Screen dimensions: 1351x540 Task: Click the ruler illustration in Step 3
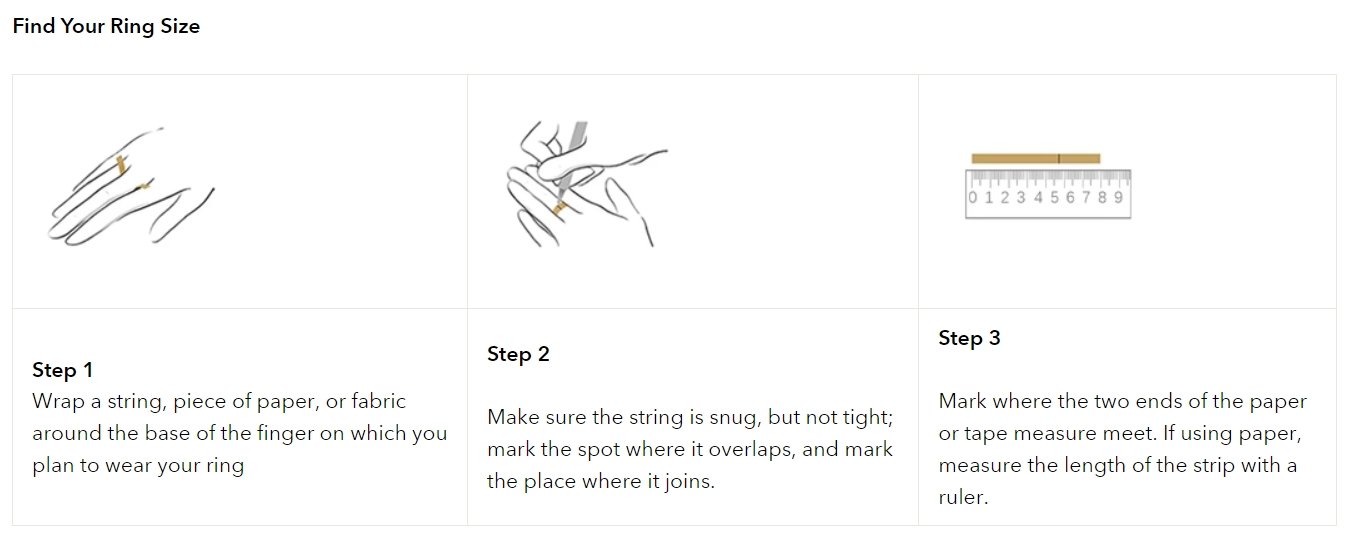1047,194
